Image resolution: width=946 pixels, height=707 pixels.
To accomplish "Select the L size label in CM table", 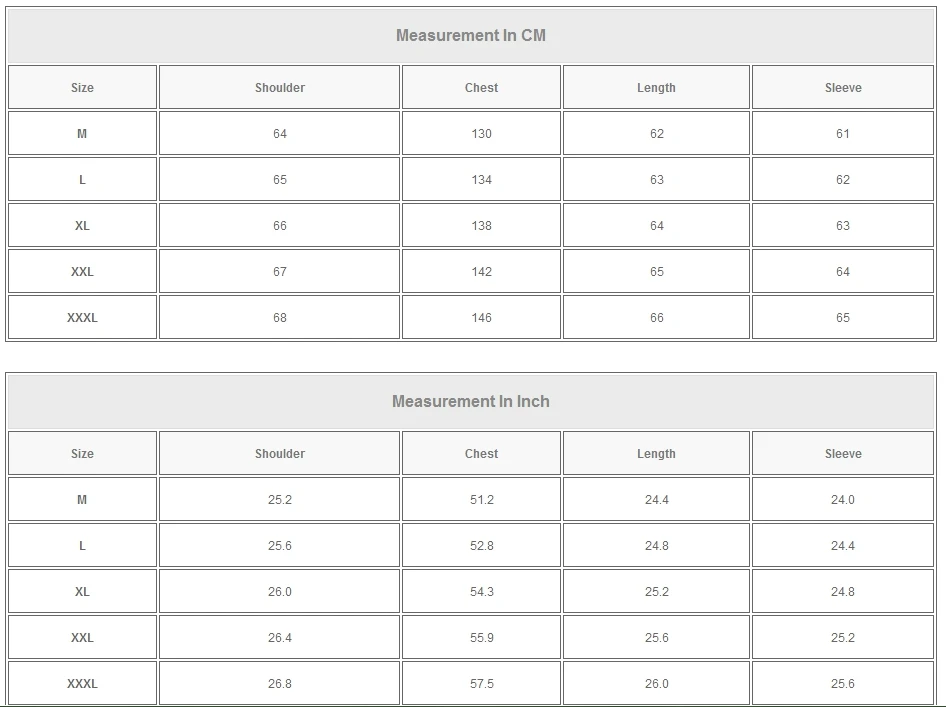I will 82,180.
